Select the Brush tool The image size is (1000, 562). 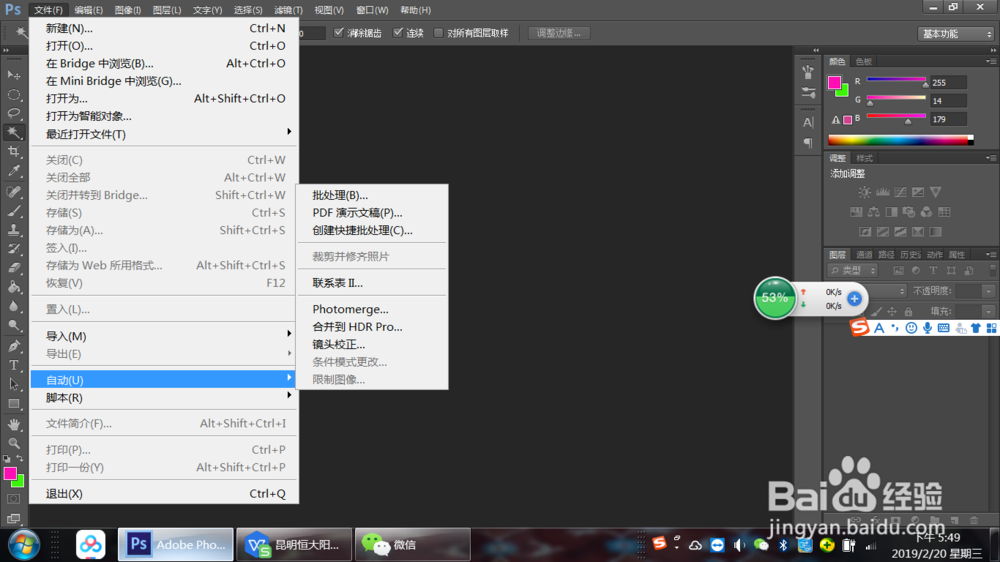(13, 211)
